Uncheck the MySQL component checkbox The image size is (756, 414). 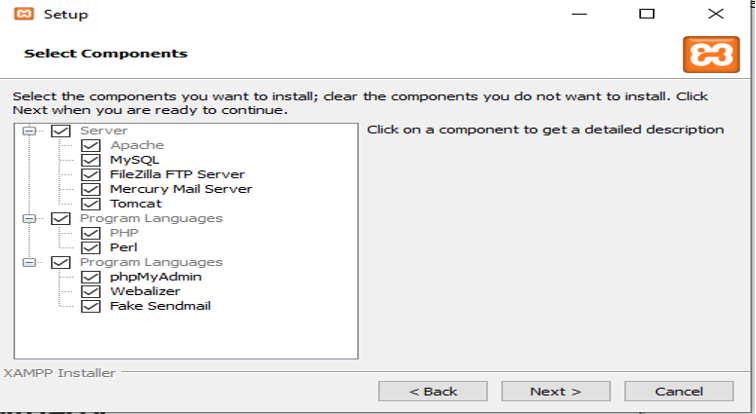pyautogui.click(x=91, y=160)
